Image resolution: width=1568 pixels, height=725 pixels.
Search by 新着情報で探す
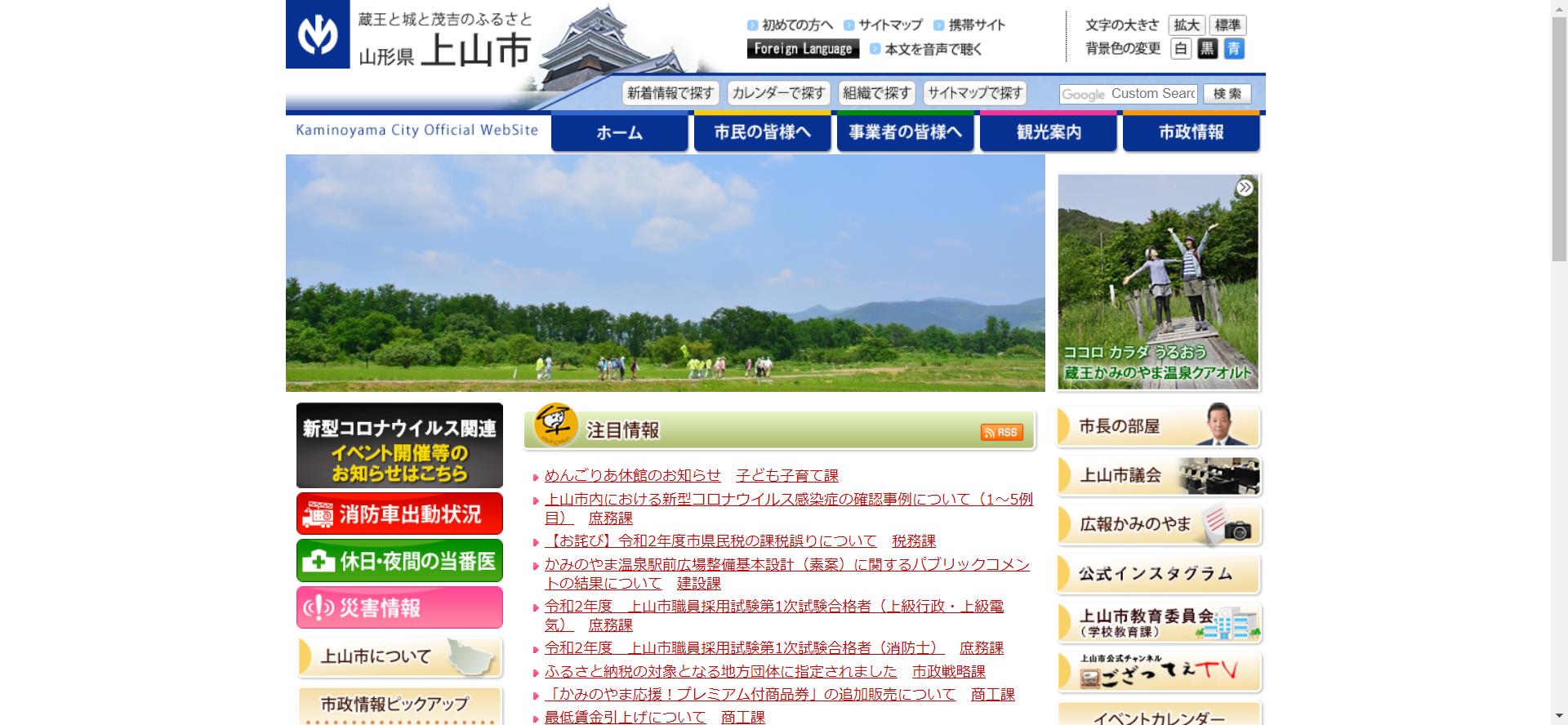[670, 93]
